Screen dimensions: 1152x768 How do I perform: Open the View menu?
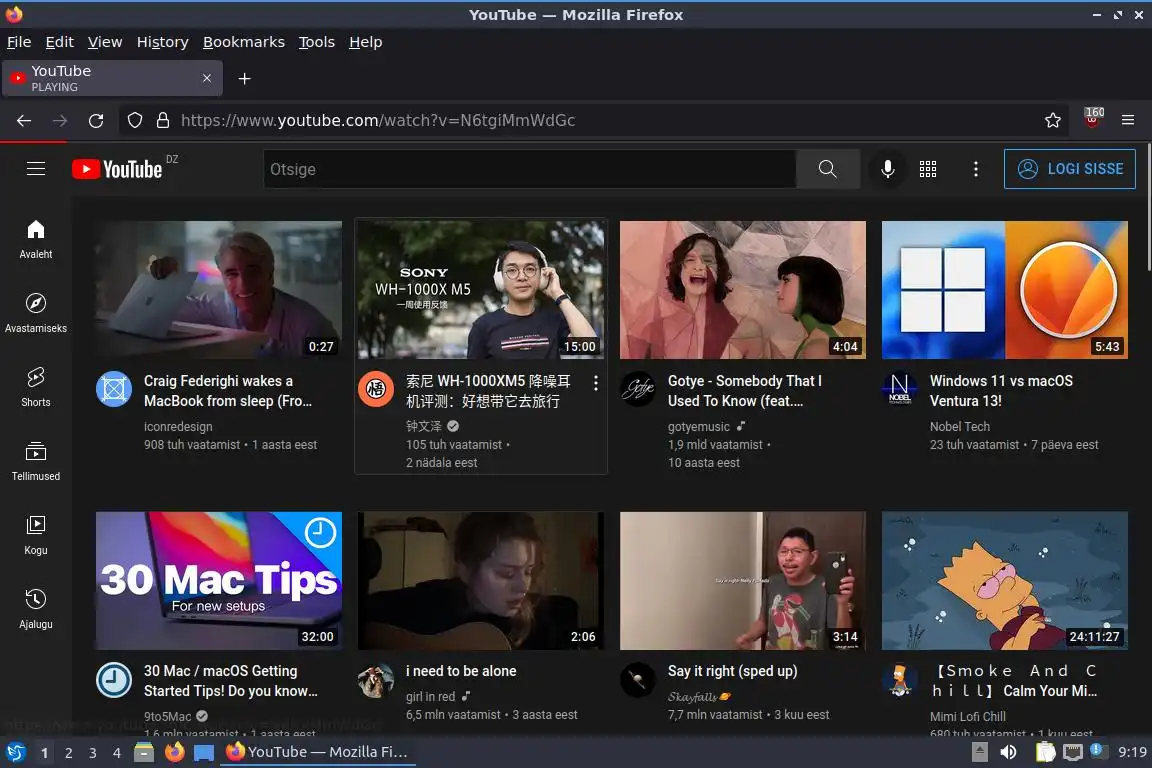click(105, 42)
